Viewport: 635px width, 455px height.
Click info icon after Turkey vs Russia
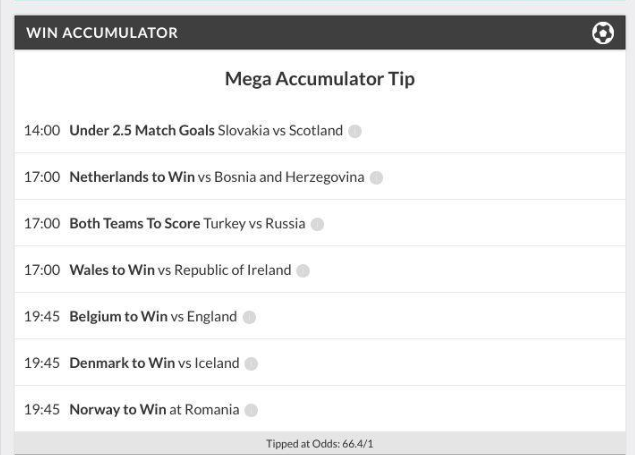coord(317,224)
